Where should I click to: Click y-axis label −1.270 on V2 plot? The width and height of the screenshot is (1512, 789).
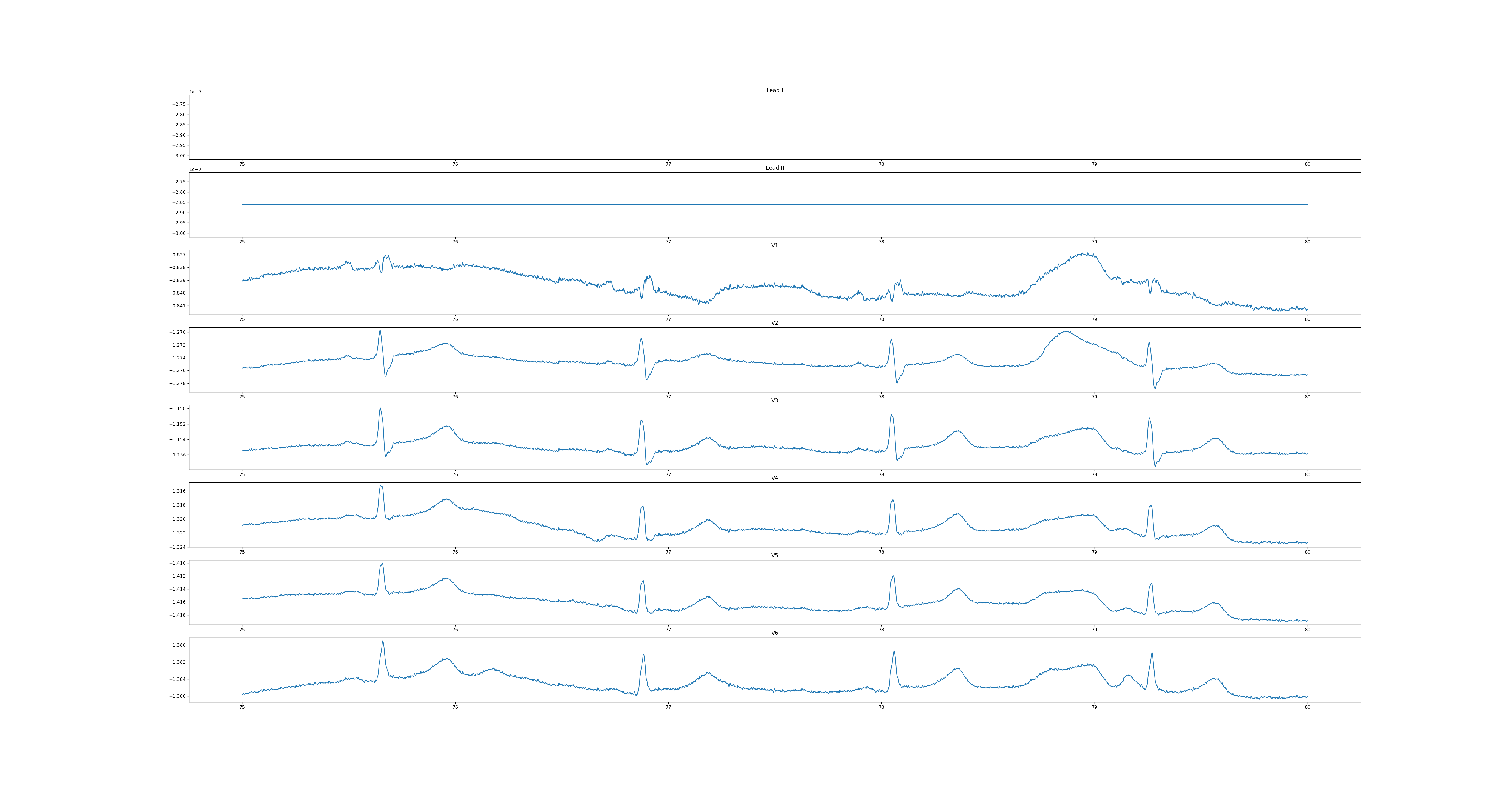click(x=177, y=332)
